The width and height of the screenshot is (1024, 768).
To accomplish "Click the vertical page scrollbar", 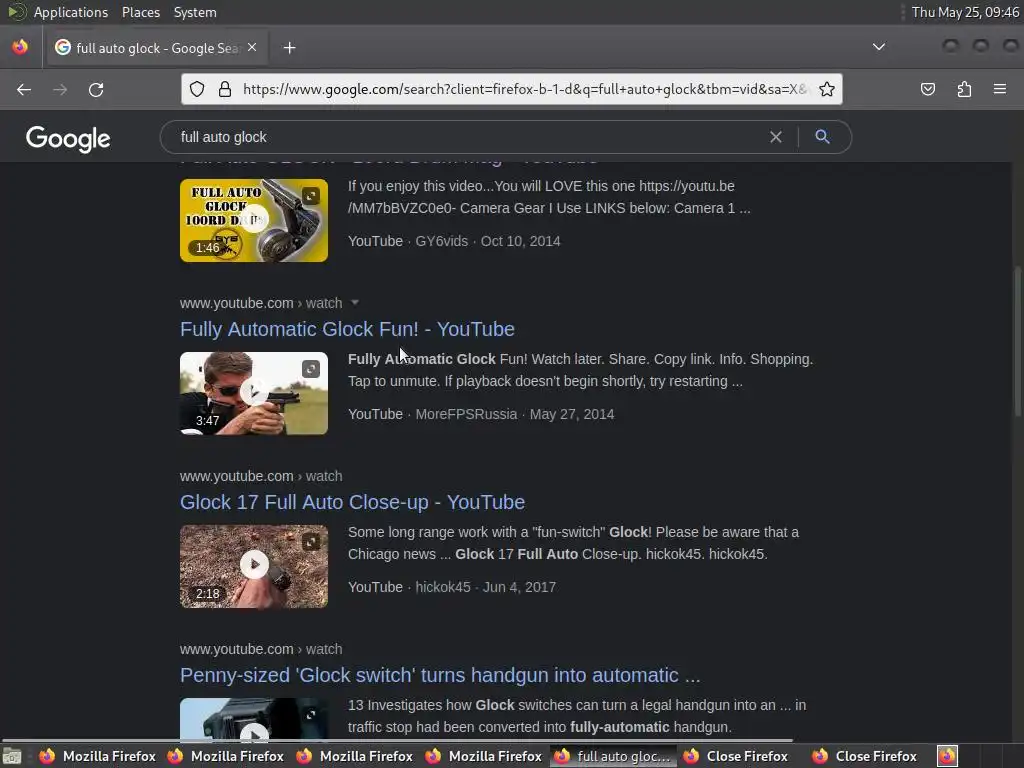I will (x=1017, y=340).
